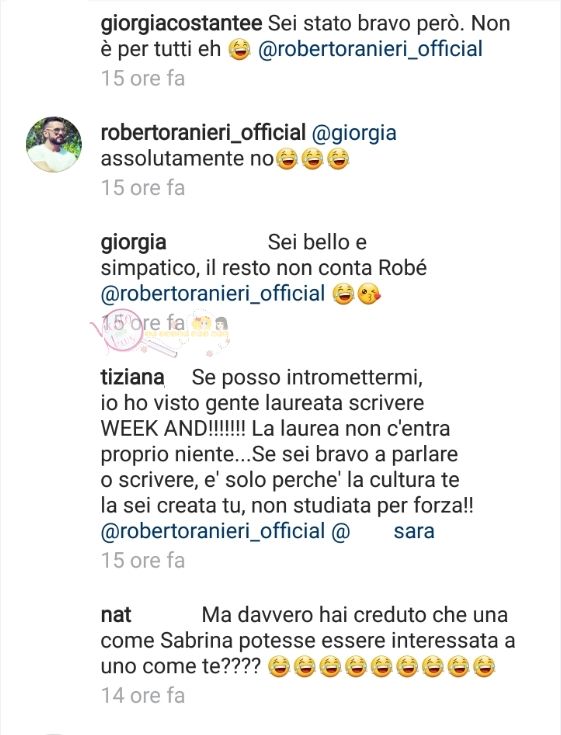
Task: Click the last laughing emoji in nat's comment
Action: click(484, 667)
